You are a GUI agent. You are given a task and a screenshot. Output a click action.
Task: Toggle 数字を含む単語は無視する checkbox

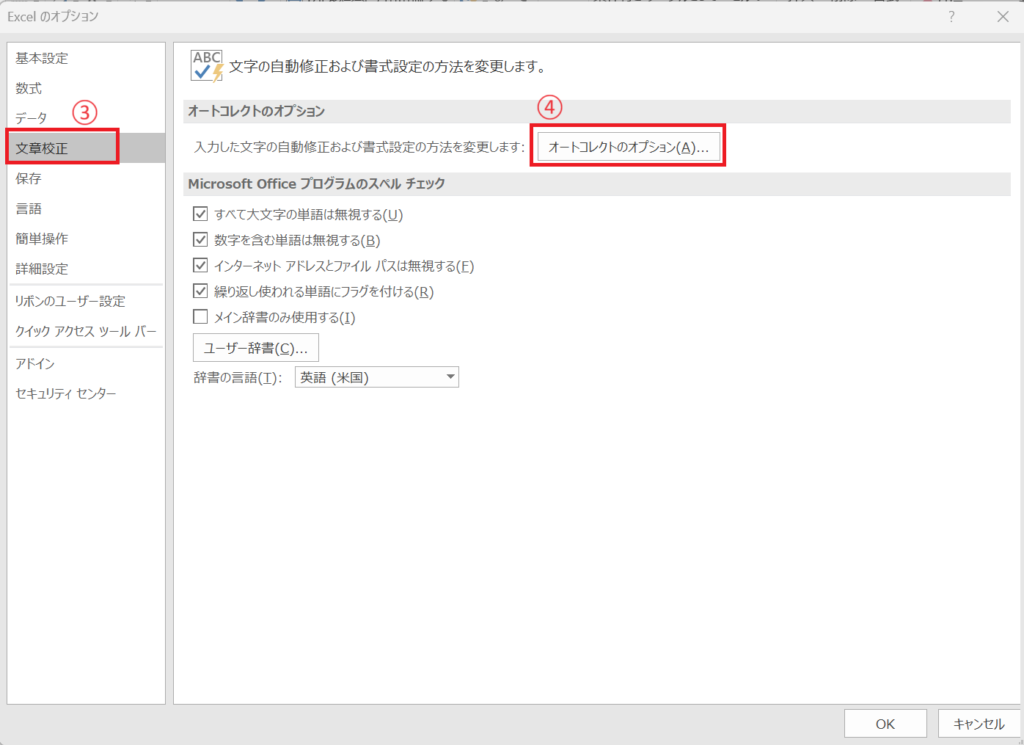tap(200, 240)
